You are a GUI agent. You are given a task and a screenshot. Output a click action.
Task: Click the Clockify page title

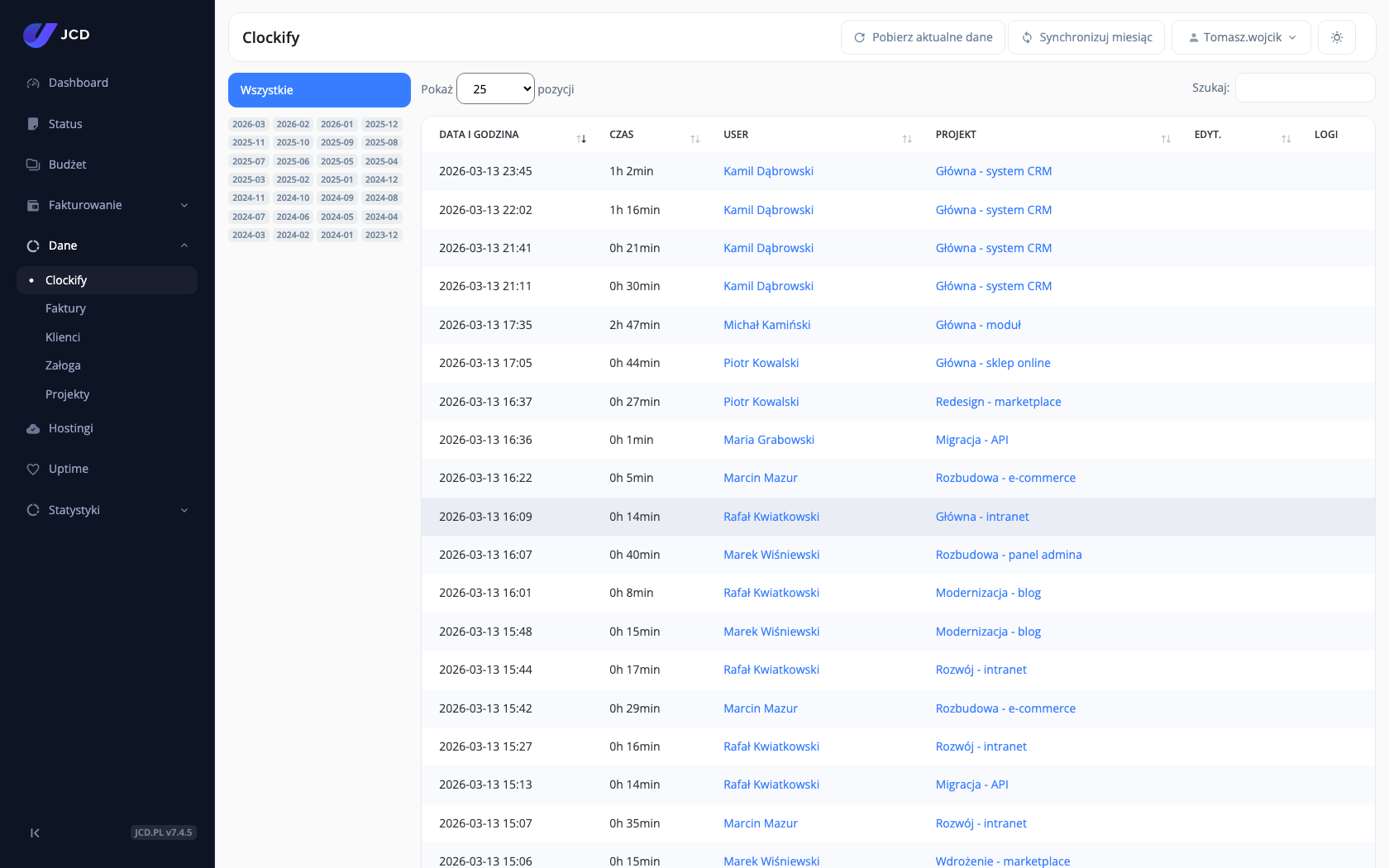[270, 37]
